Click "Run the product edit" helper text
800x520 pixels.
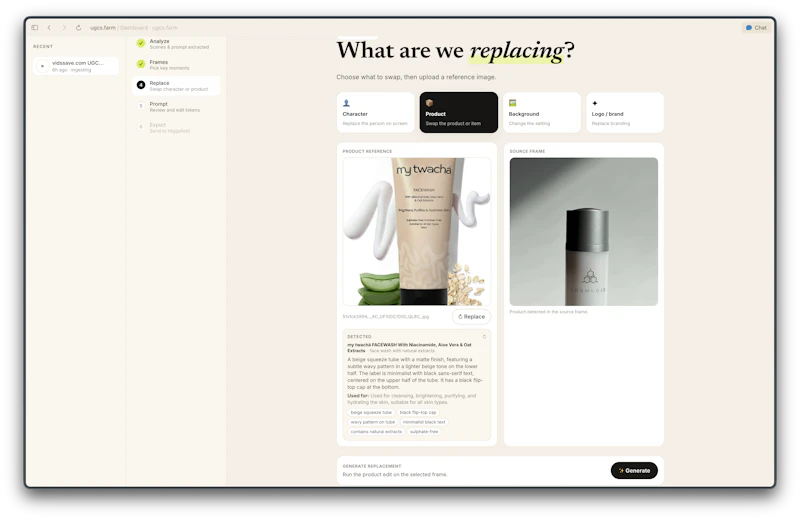(x=395, y=475)
